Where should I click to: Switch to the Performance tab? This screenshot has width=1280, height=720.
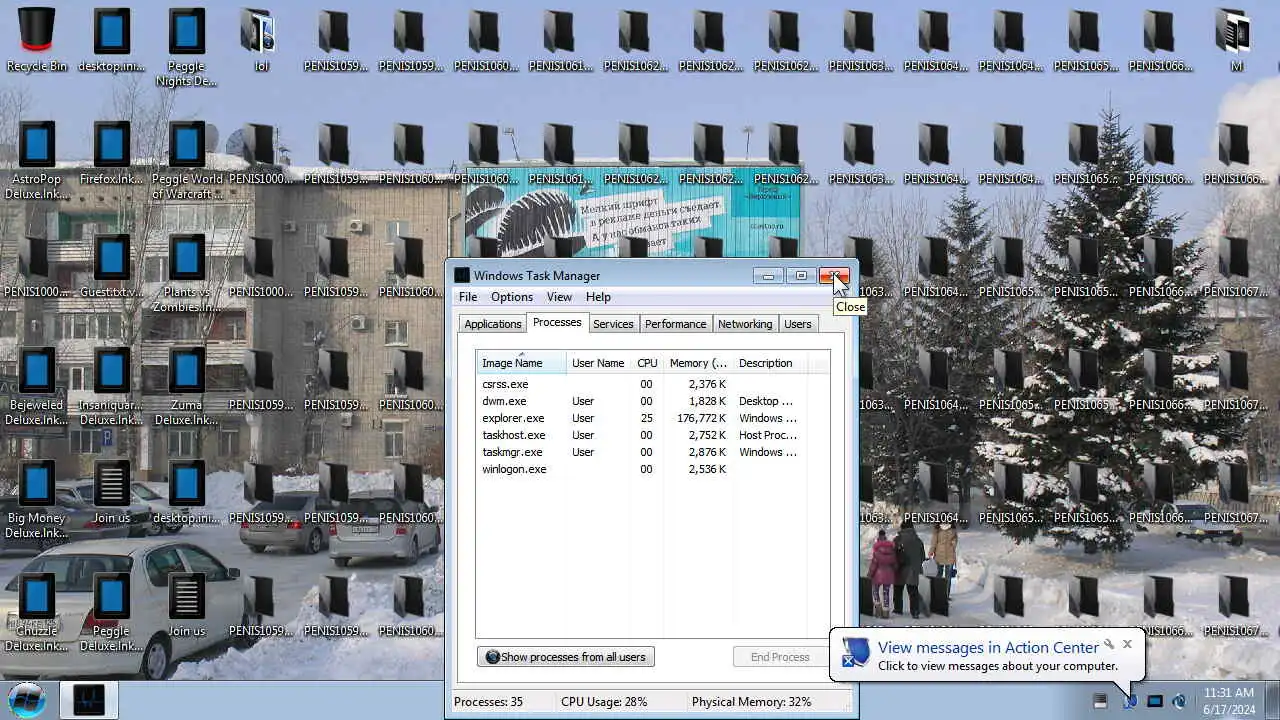[x=675, y=324]
